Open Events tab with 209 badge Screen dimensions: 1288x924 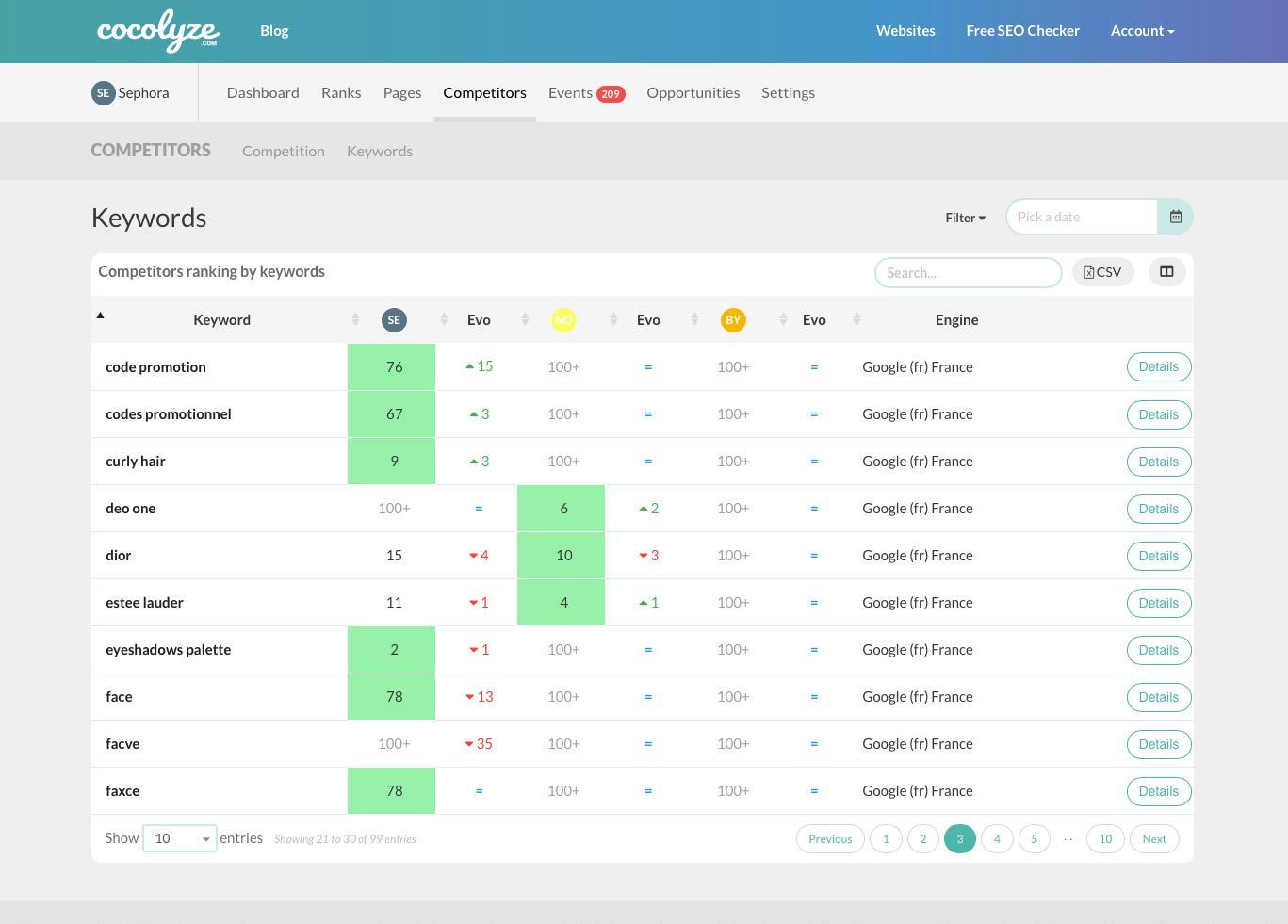point(586,93)
